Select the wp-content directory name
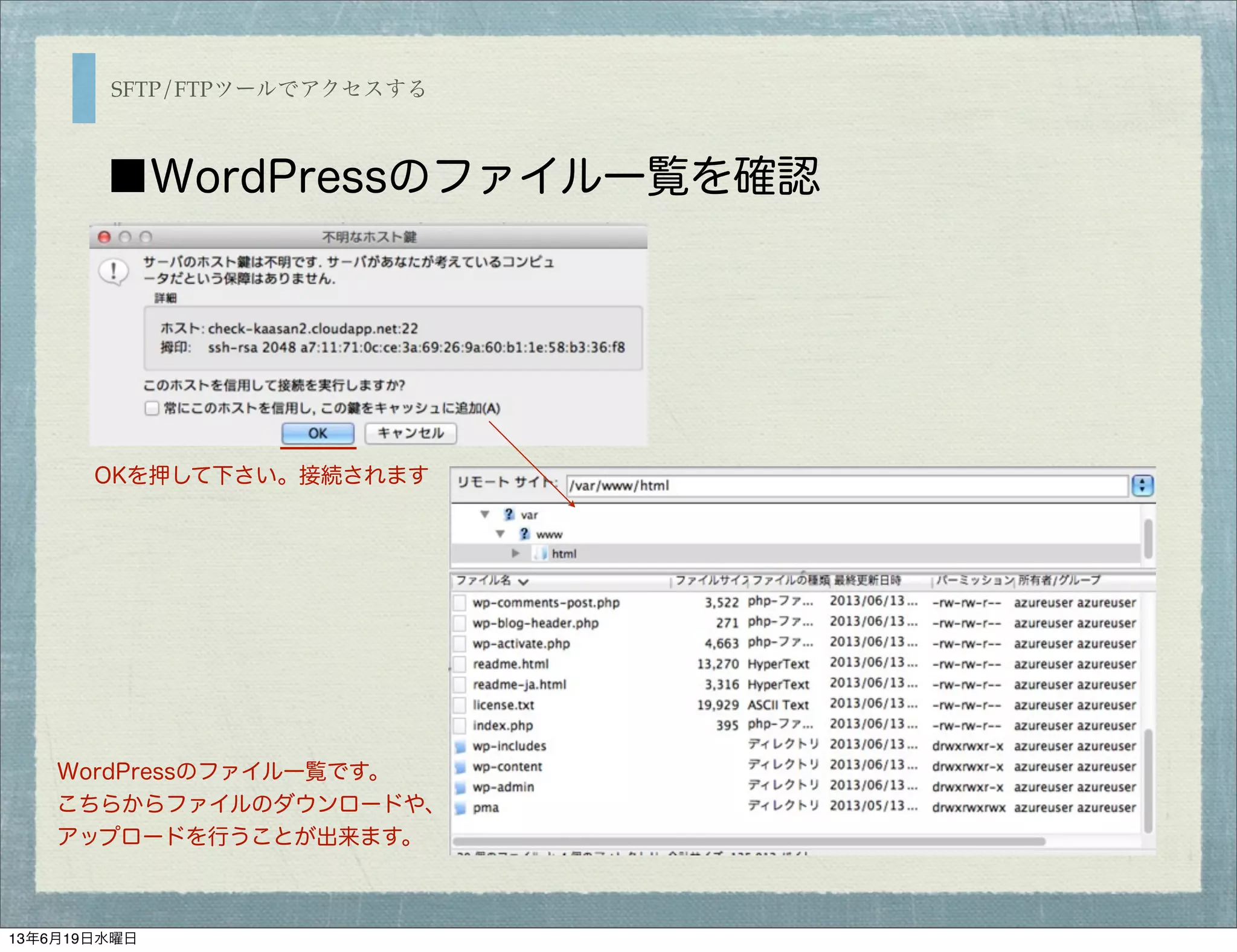1237x952 pixels. pyautogui.click(x=507, y=767)
